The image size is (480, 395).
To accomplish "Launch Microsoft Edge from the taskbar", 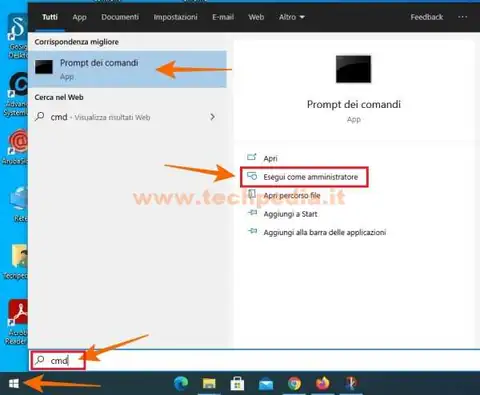I will click(181, 383).
